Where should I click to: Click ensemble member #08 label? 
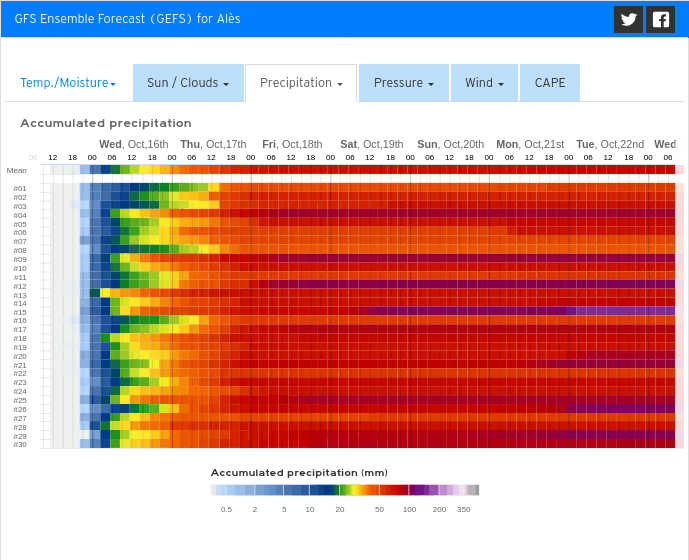(x=20, y=251)
